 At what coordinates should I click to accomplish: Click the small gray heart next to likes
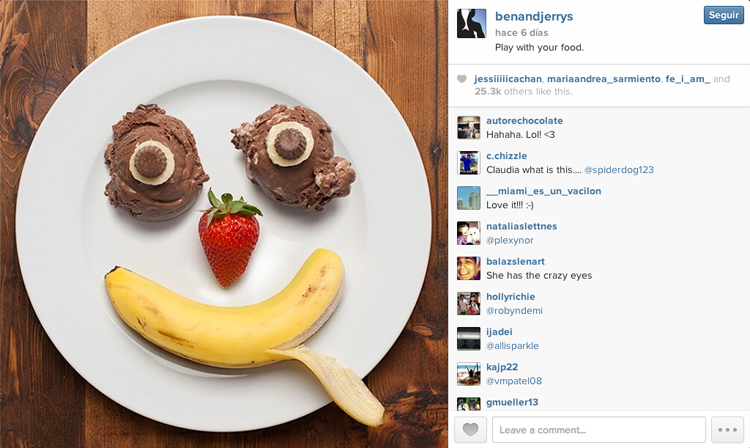click(x=462, y=79)
